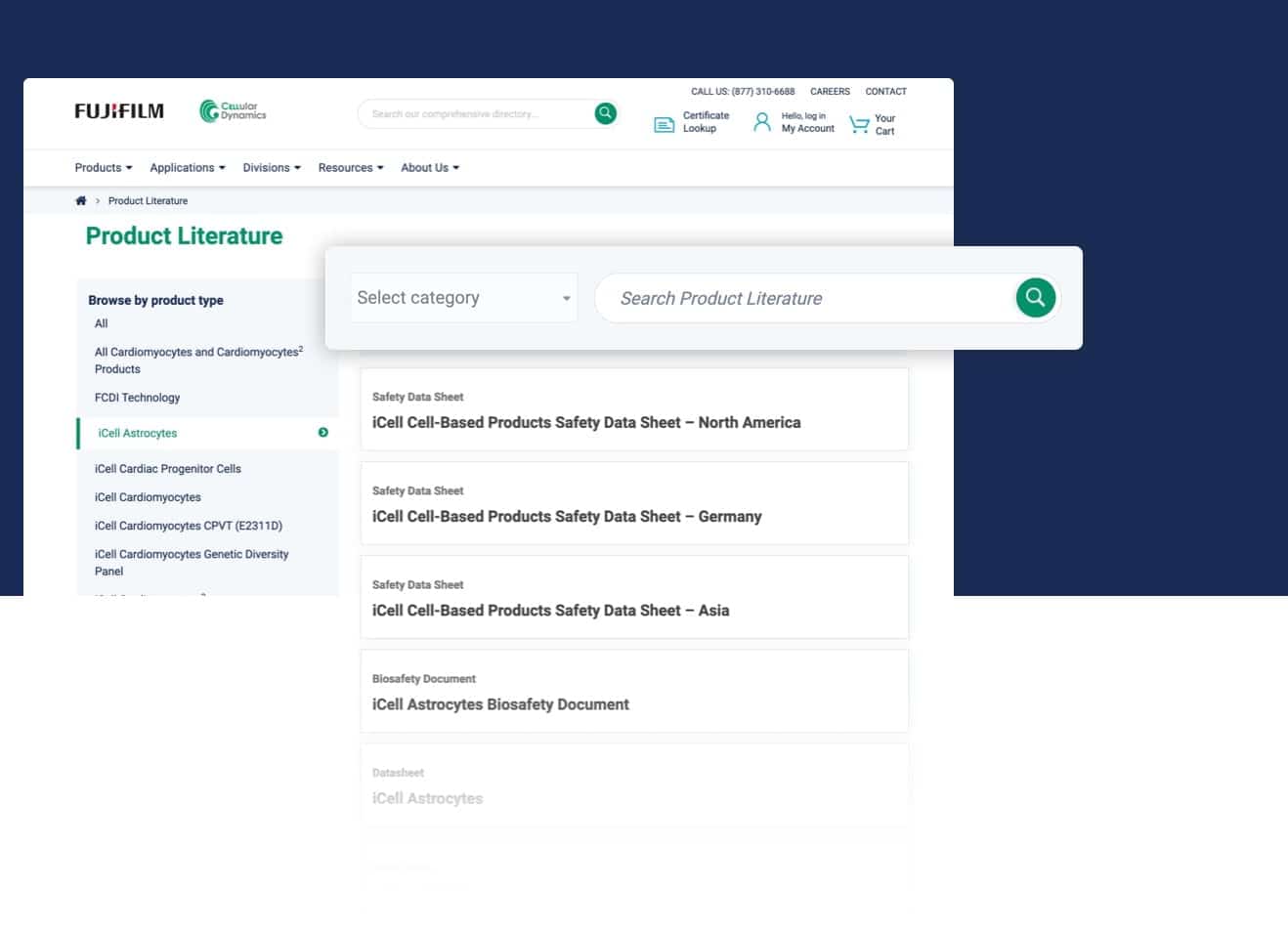Select iCell Astrocytes in the sidebar
Viewport: 1288px width, 934px height.
pyautogui.click(x=138, y=433)
